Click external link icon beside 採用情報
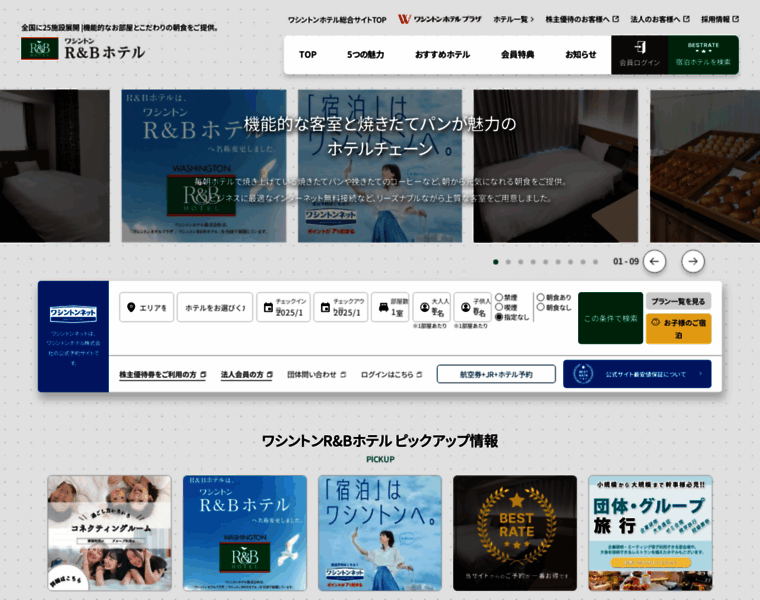The image size is (760, 600). (x=735, y=19)
